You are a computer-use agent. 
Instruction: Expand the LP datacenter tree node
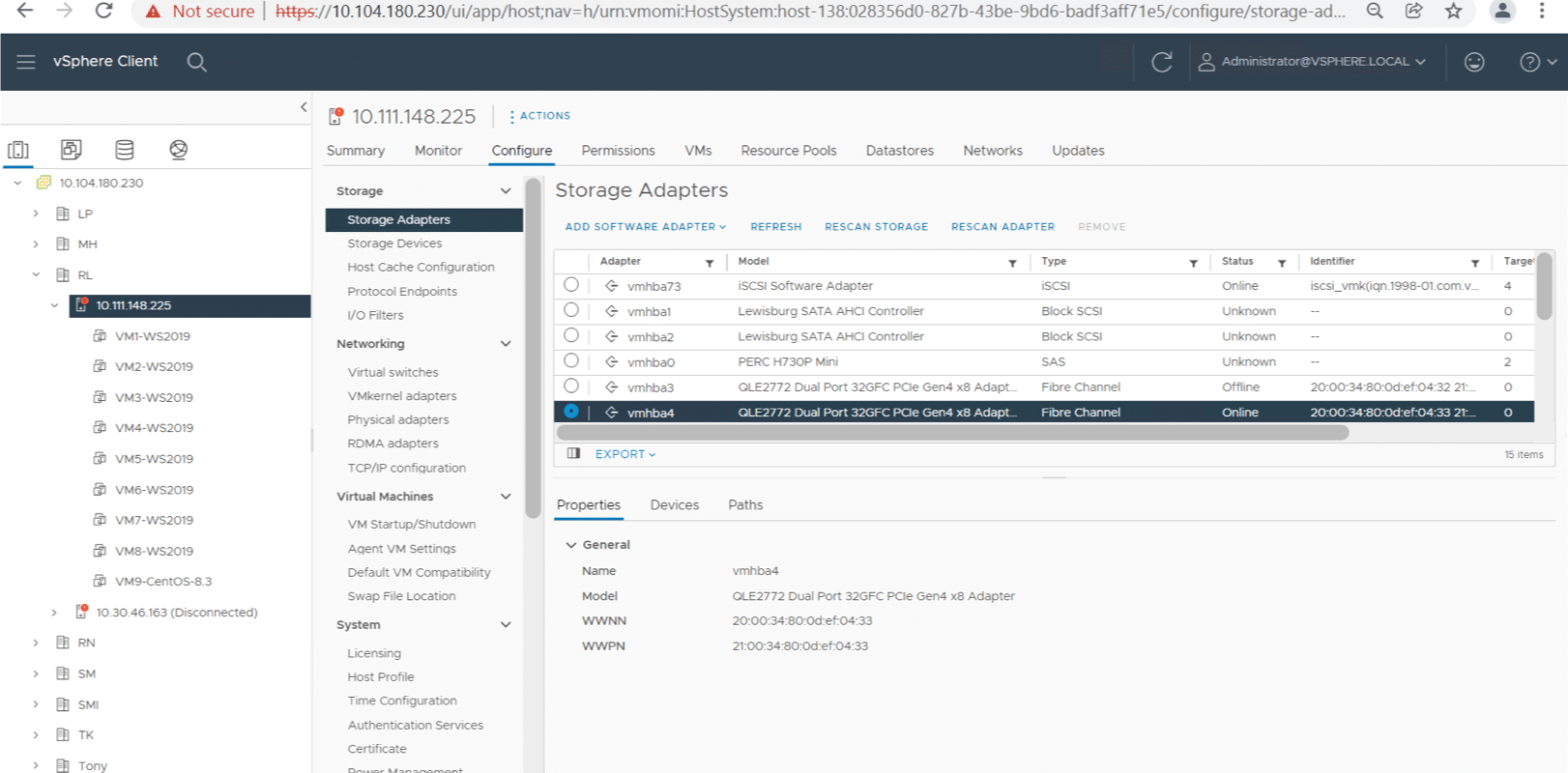coord(36,214)
